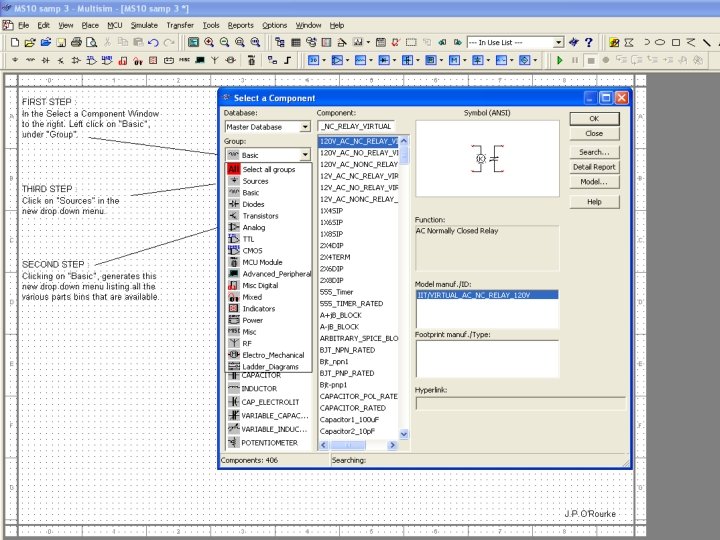Place a source from the components toolbar
Screen dimensions: 720x540
15,60
